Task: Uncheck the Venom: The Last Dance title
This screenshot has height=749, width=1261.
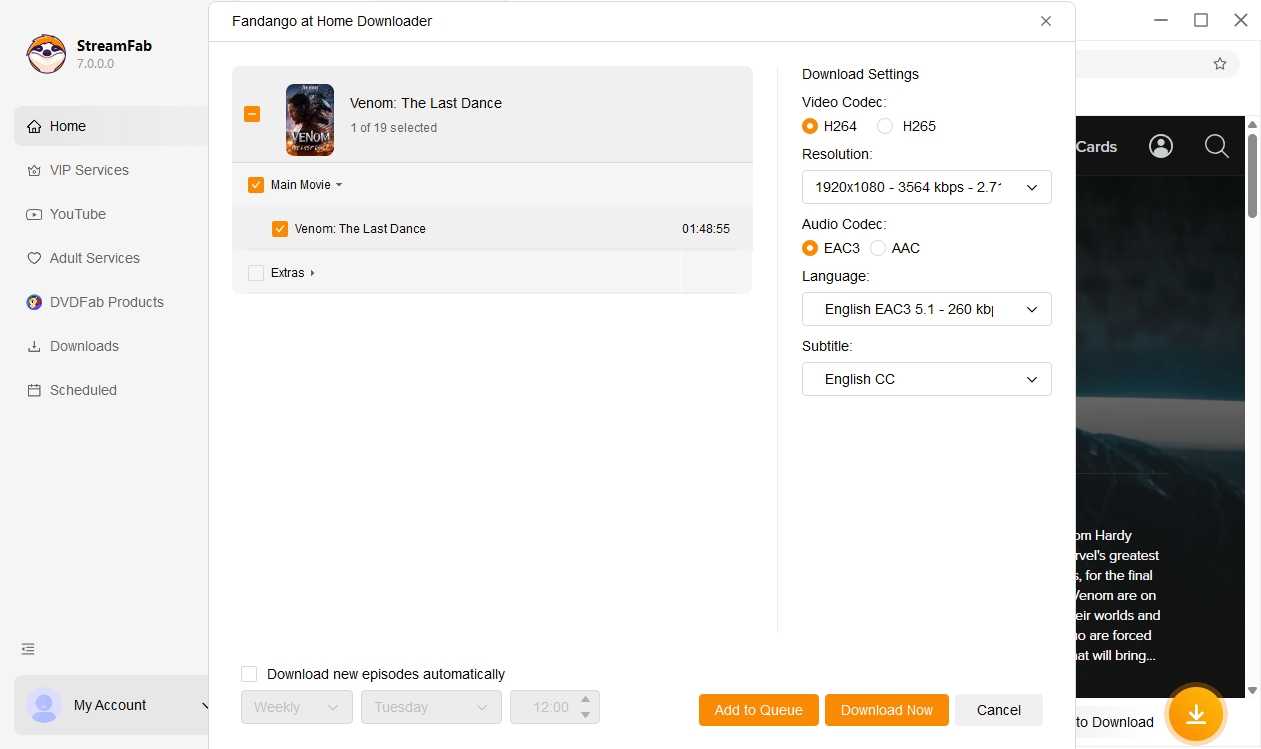Action: click(x=280, y=228)
